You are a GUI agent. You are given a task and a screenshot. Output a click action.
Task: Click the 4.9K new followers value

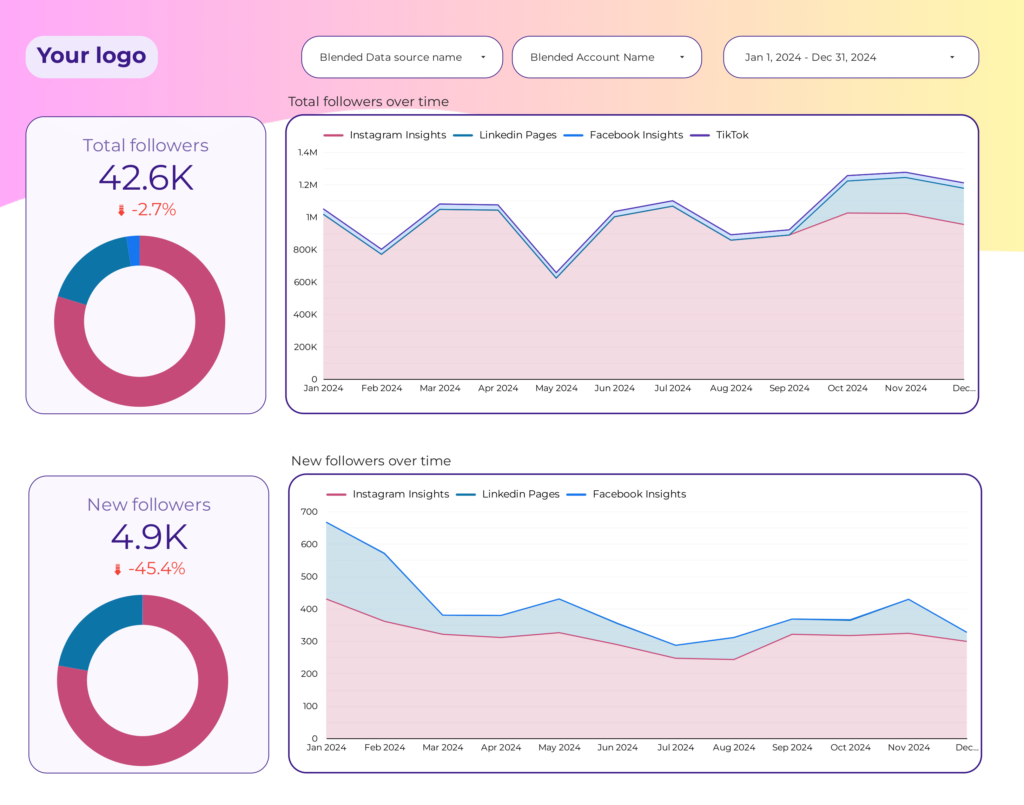click(x=149, y=537)
